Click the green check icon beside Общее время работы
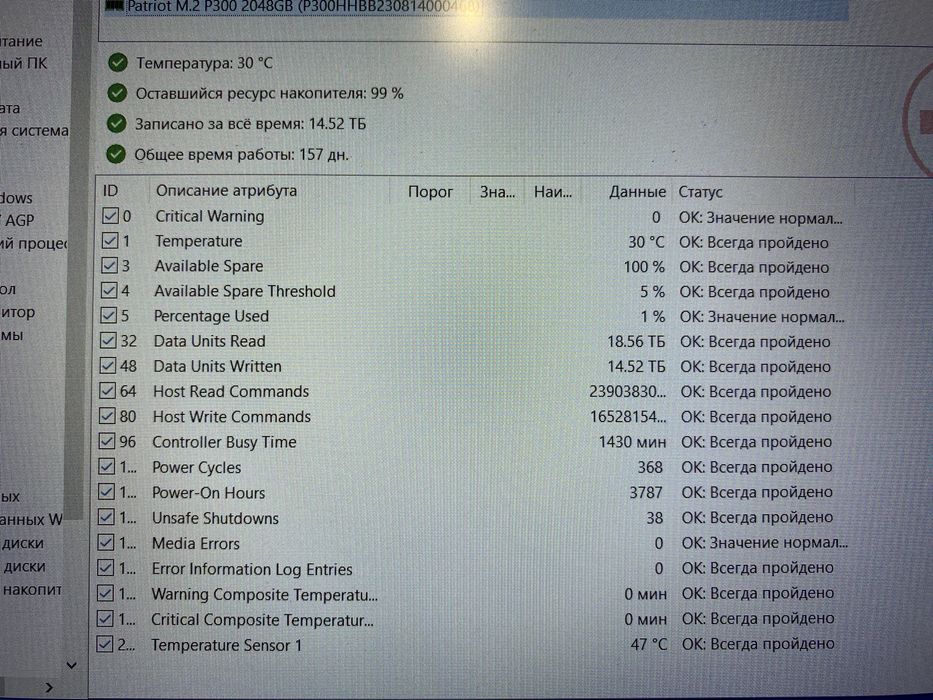The width and height of the screenshot is (933, 700). click(x=116, y=154)
